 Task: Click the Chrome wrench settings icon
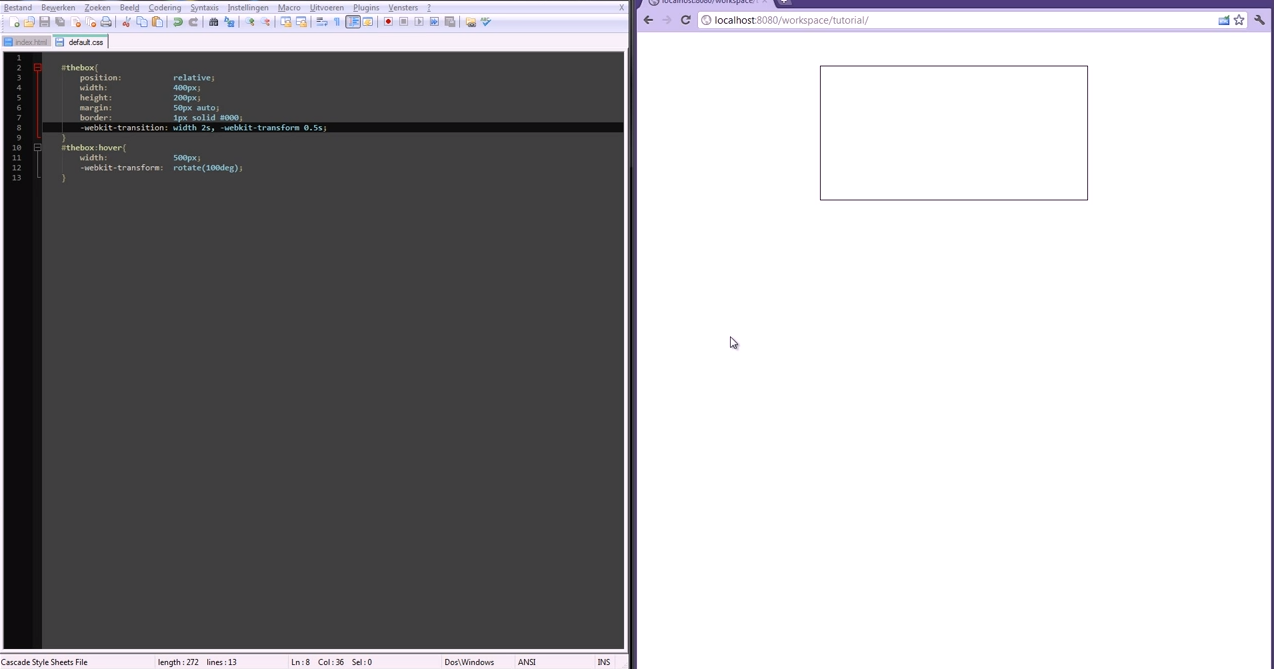pyautogui.click(x=1259, y=20)
